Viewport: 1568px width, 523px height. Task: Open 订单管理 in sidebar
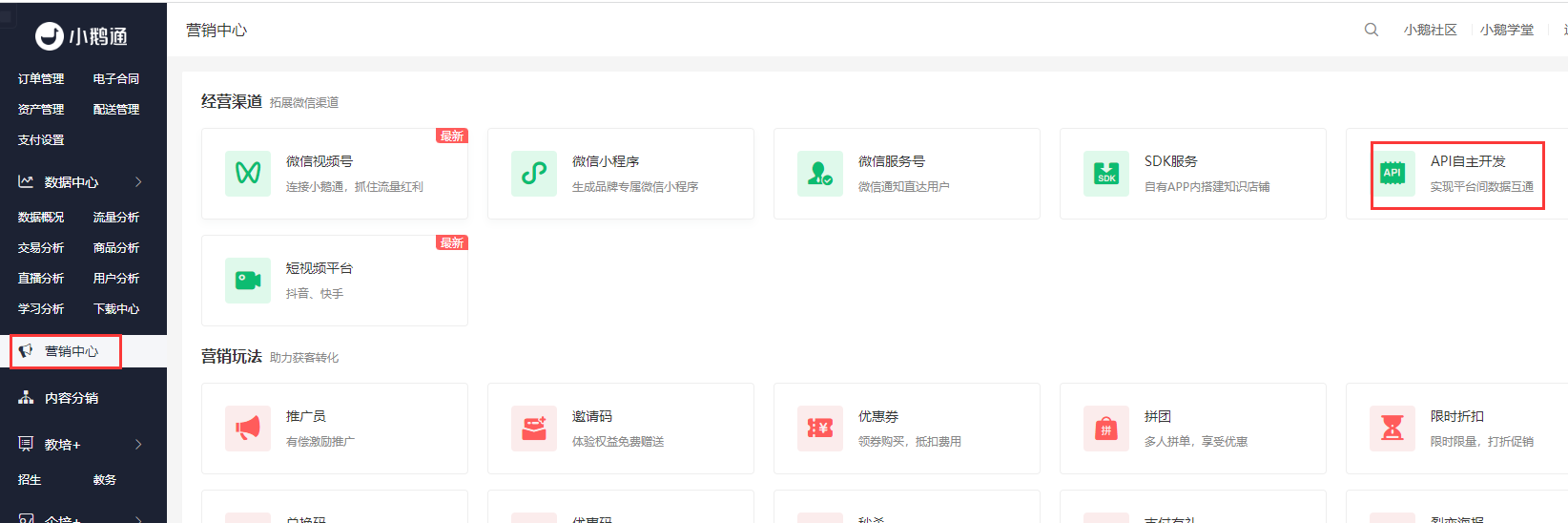[41, 79]
